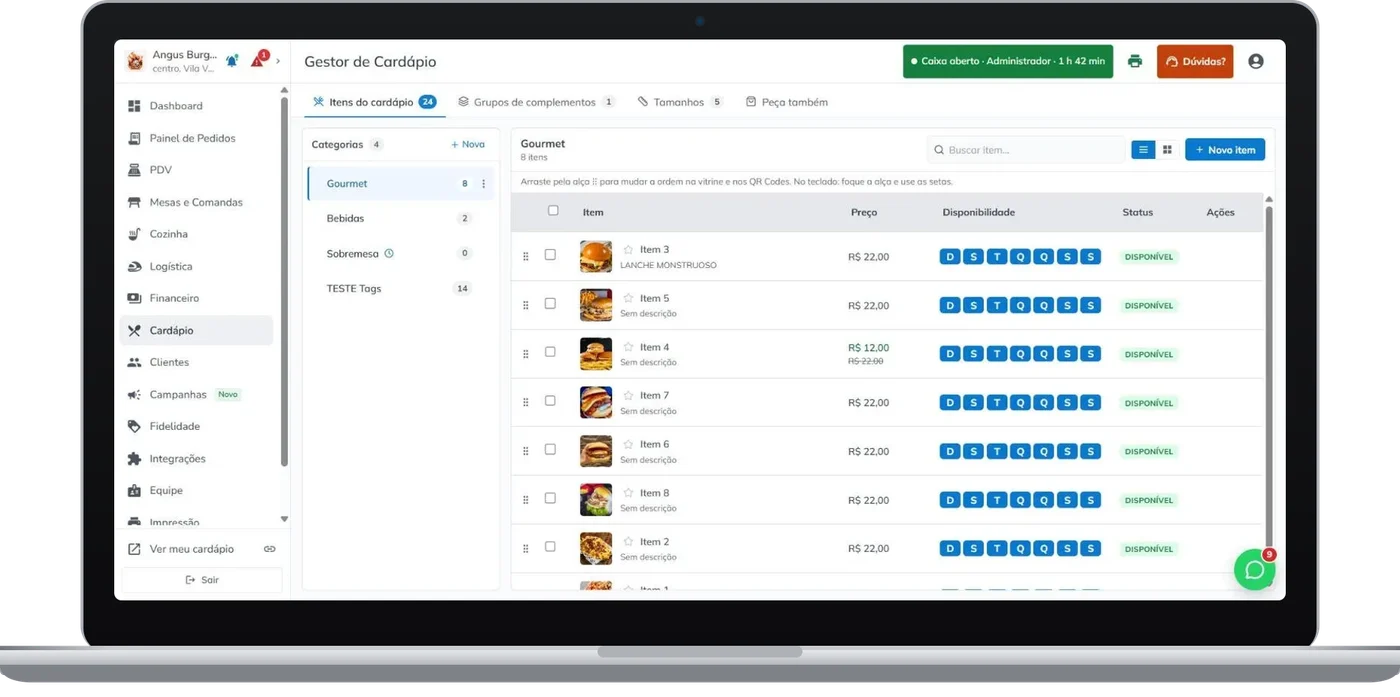1400x697 pixels.
Task: Click the Sair logout button
Action: point(202,580)
